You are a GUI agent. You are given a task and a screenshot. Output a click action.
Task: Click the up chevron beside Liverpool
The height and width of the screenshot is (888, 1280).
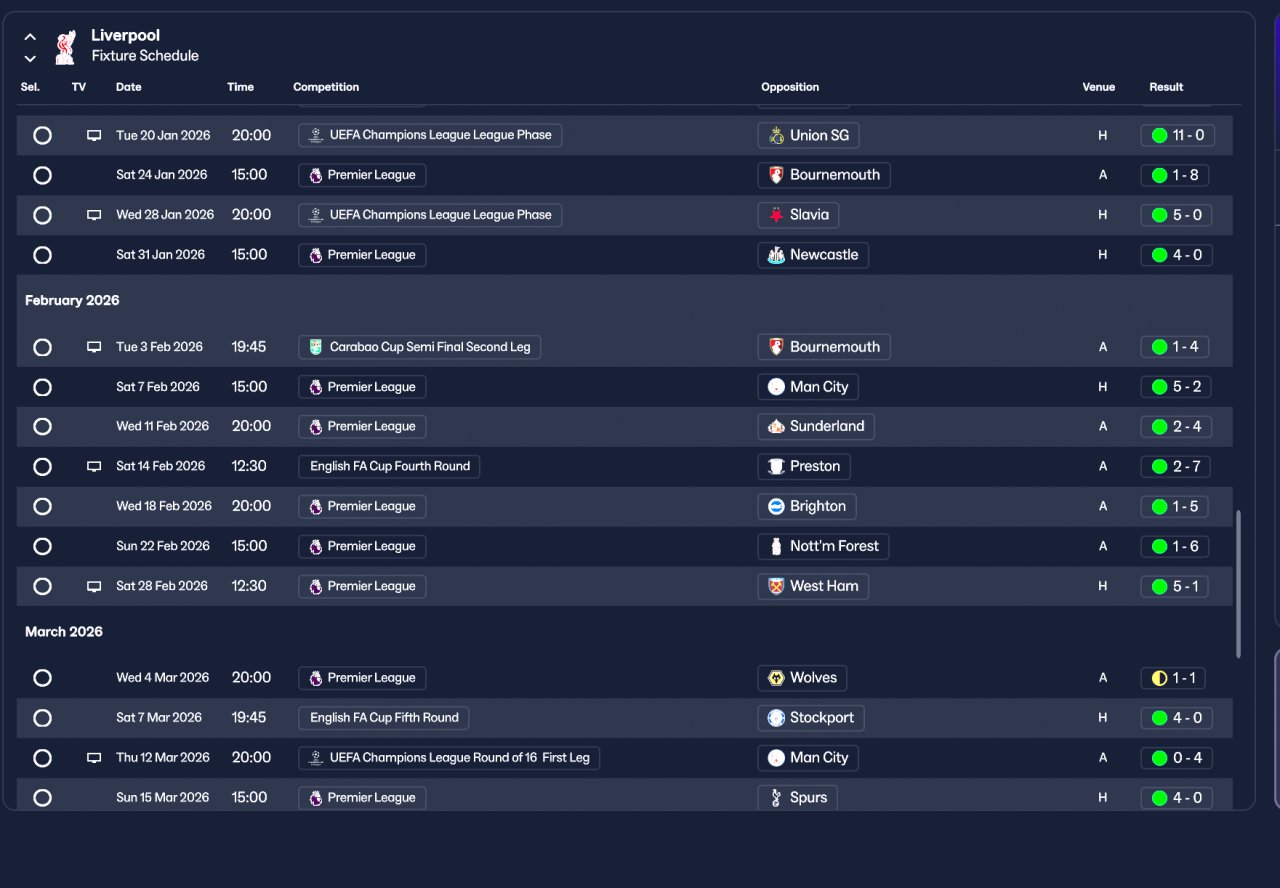point(30,37)
